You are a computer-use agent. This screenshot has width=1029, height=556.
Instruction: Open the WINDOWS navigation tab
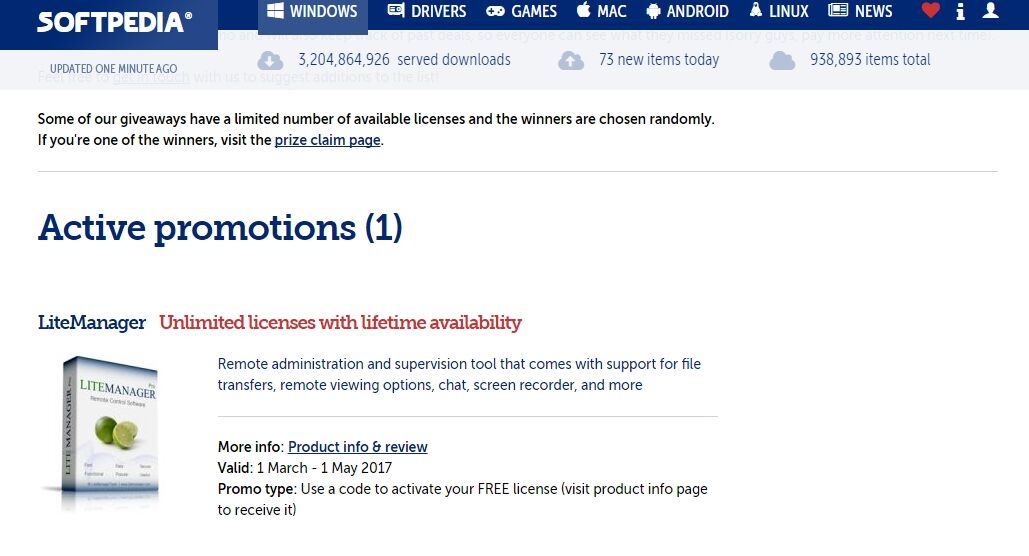coord(313,12)
